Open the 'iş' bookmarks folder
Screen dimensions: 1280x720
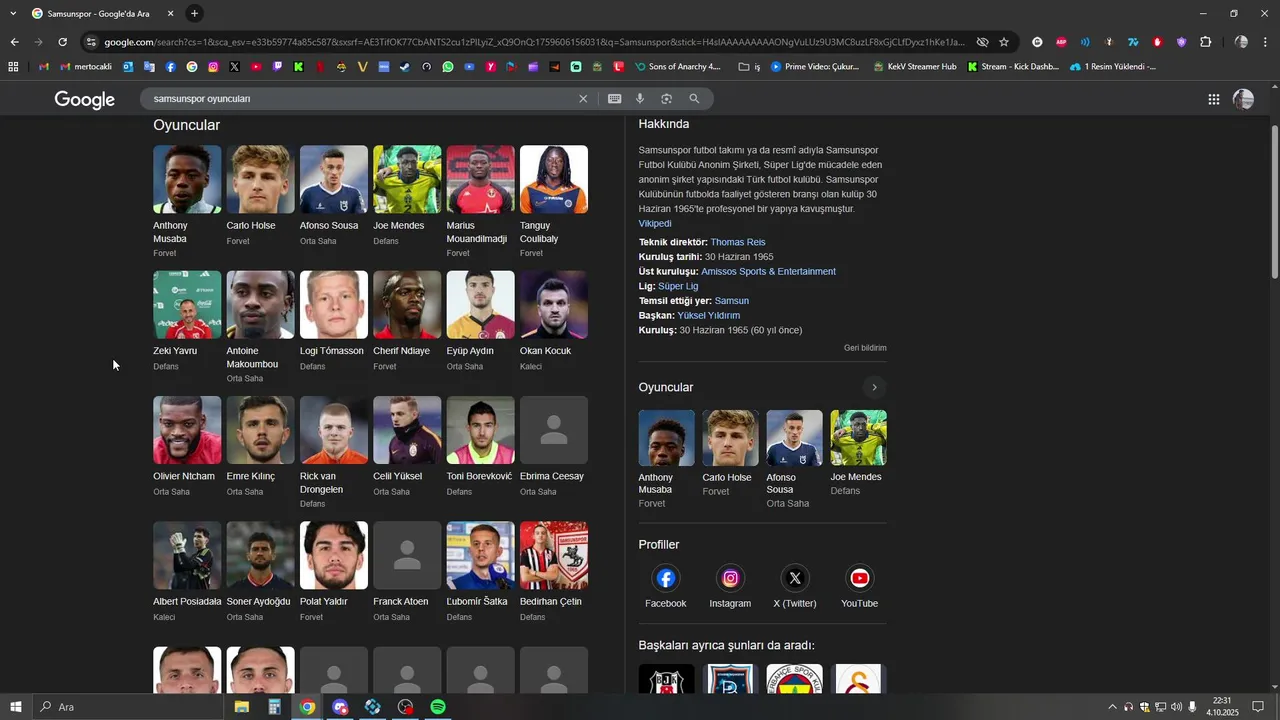[x=749, y=67]
